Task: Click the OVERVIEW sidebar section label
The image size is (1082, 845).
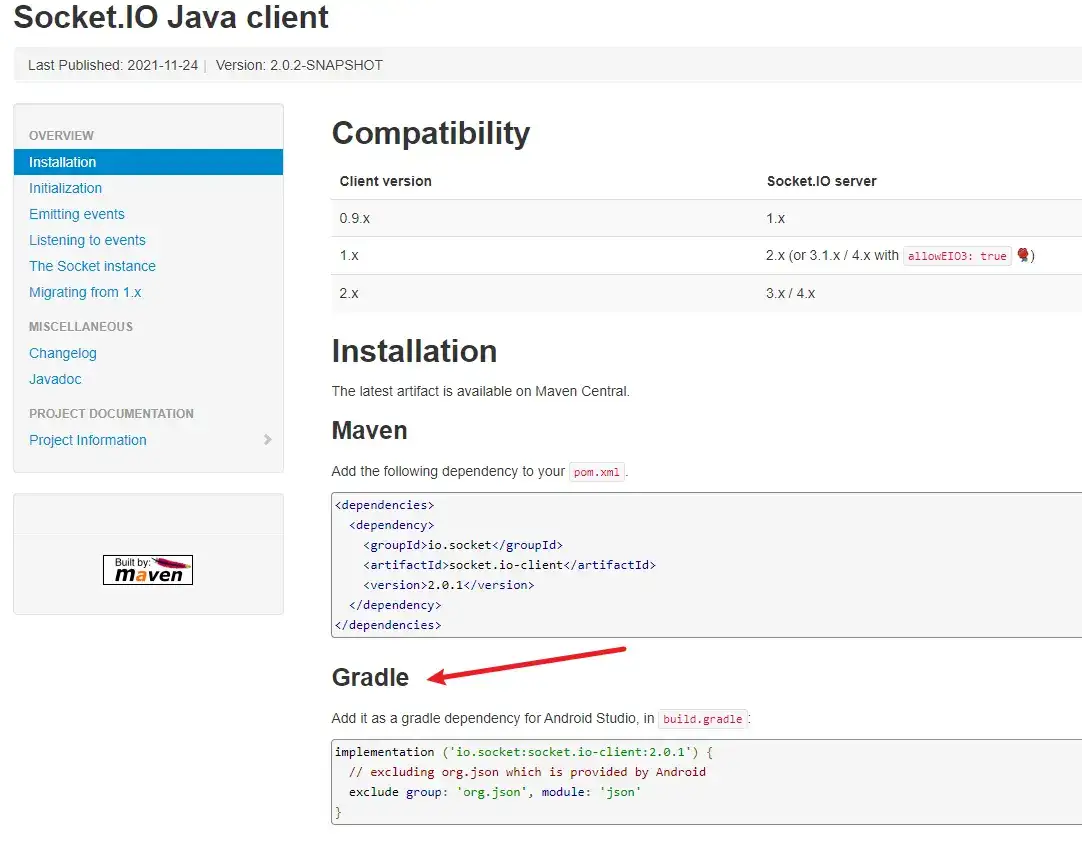Action: point(61,136)
